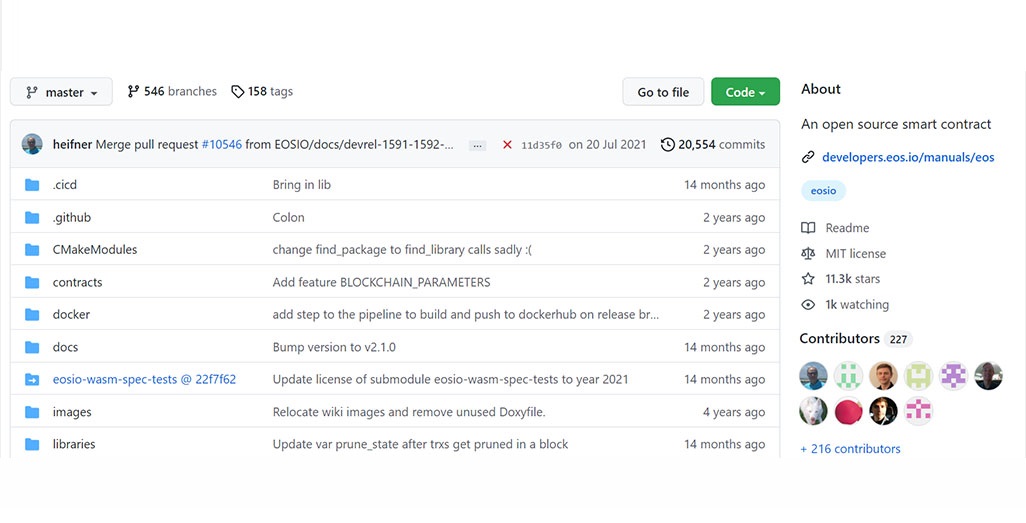Open 'Update var prune_state' commit message
The image size is (1026, 523).
point(421,444)
